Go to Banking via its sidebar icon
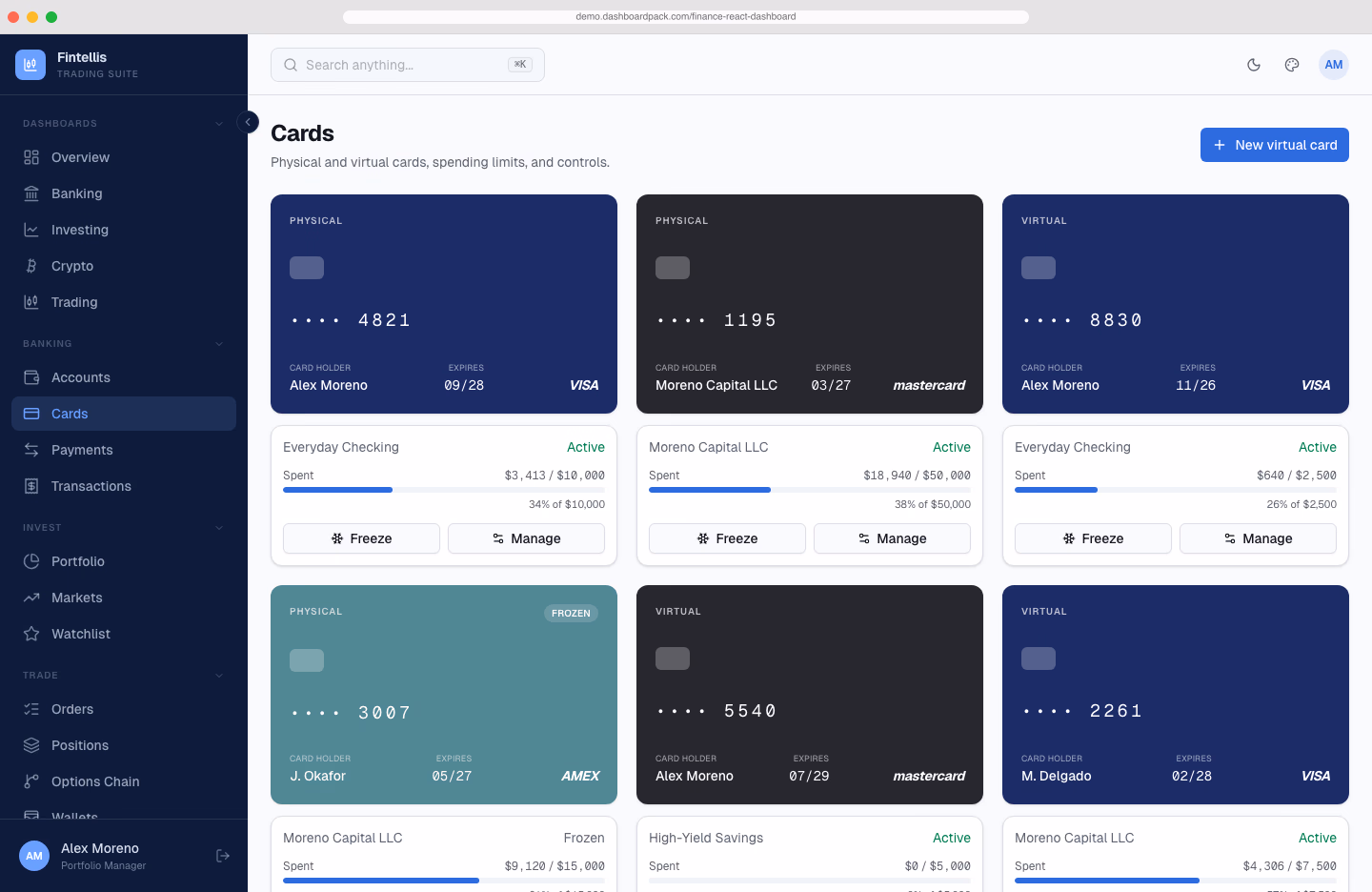 31,193
